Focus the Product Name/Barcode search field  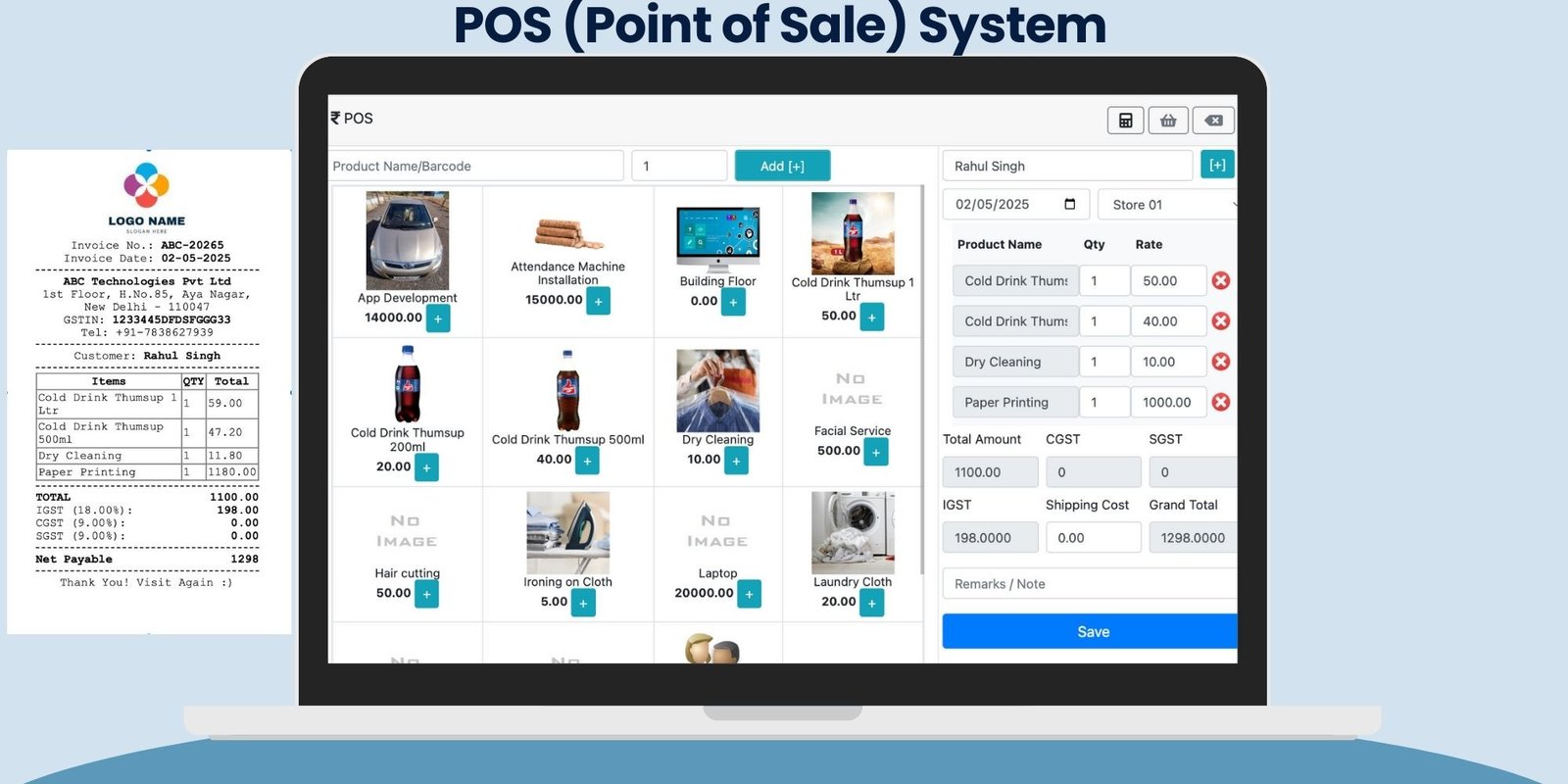(475, 166)
